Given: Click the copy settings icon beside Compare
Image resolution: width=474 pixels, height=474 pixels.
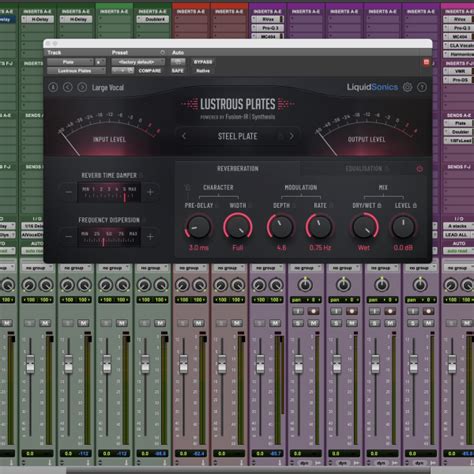Looking at the screenshot, I should [130, 71].
